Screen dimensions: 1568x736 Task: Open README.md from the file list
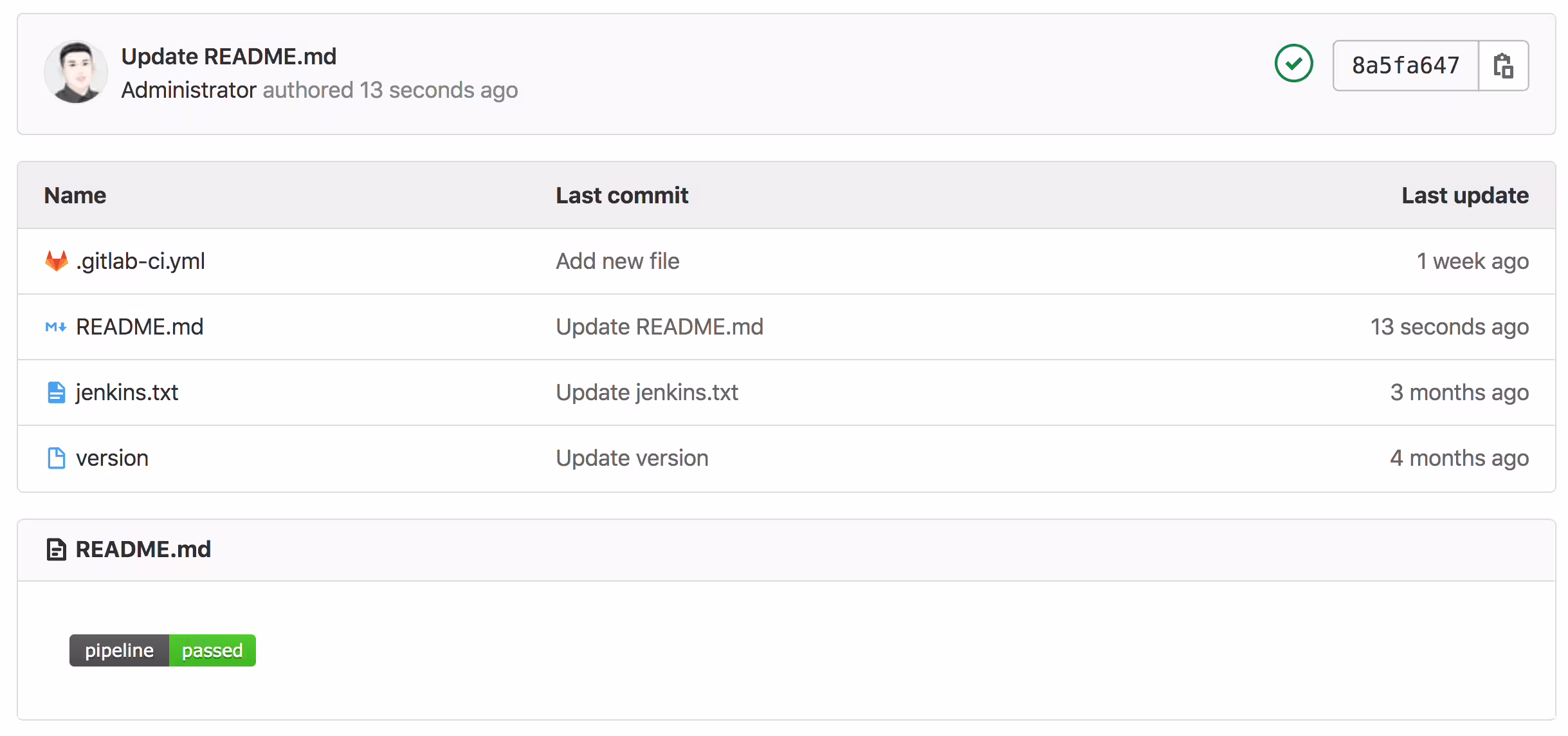pyautogui.click(x=140, y=327)
